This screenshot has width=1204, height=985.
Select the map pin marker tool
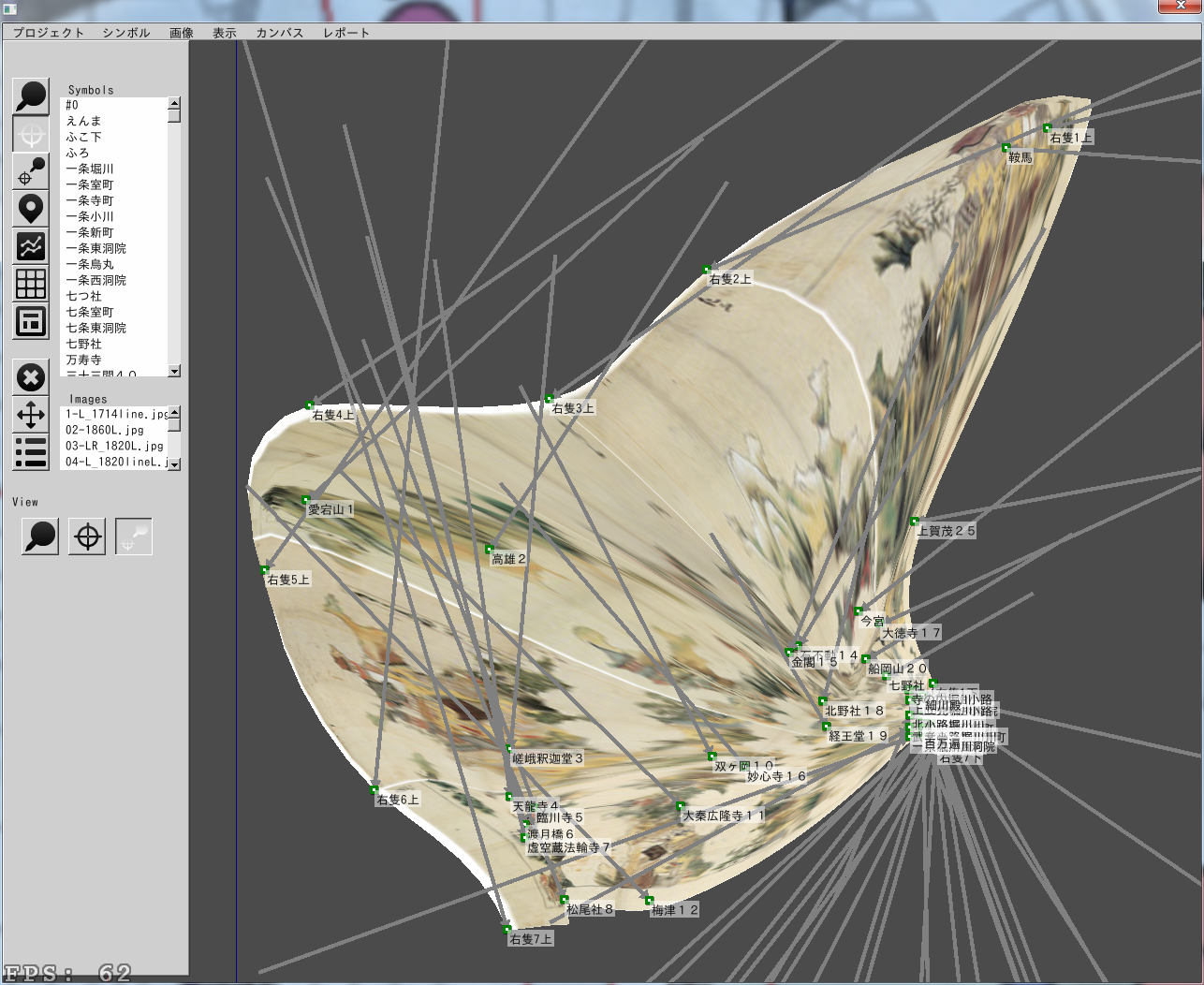pyautogui.click(x=30, y=209)
